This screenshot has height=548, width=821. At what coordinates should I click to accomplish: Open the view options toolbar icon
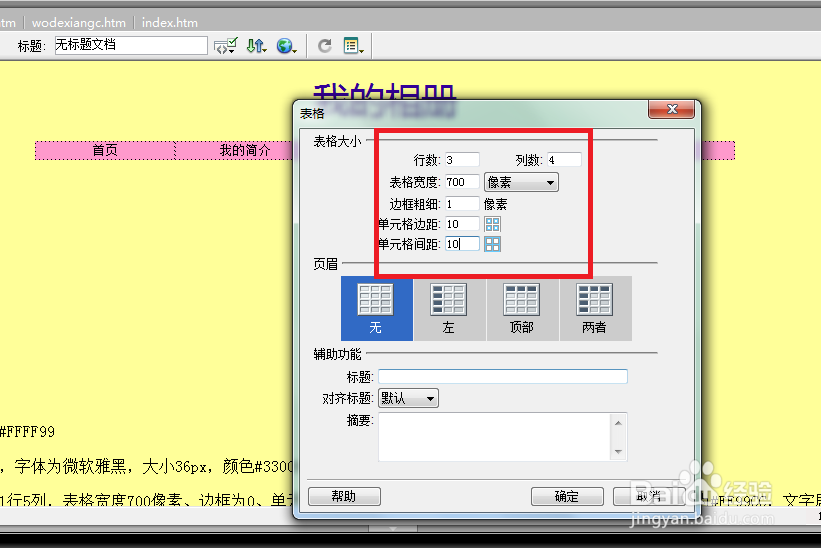tap(353, 46)
